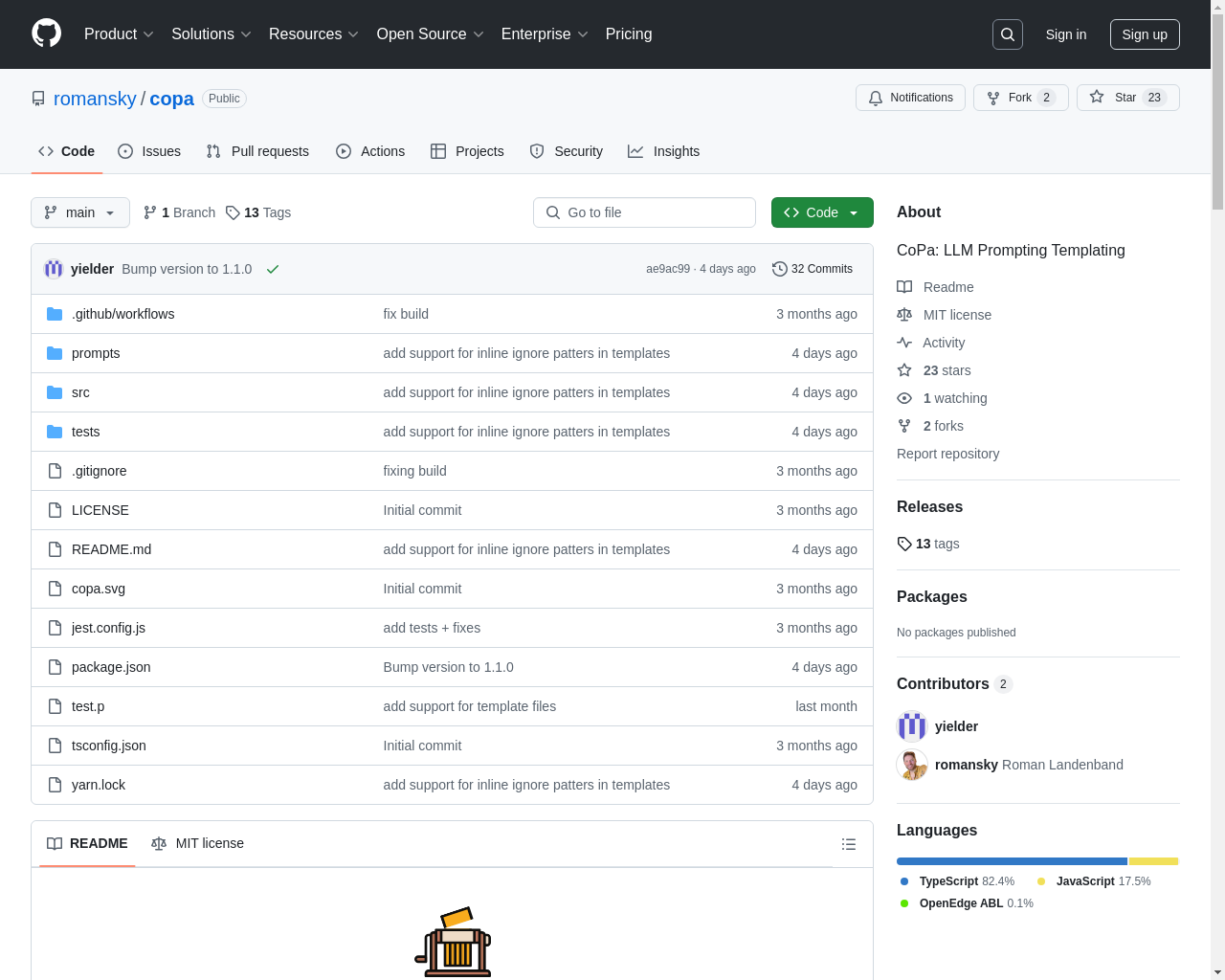Viewport: 1225px width, 980px height.
Task: View 1 Branch link
Action: (179, 212)
